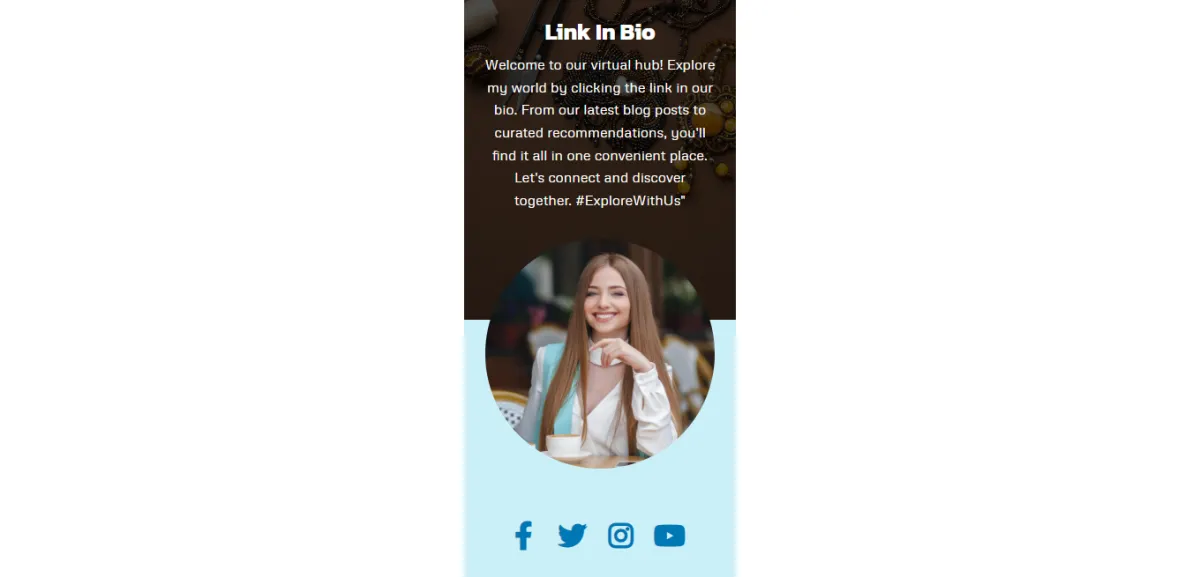The image size is (1200, 577).
Task: Select the "Link In Bio" heading
Action: 600,32
